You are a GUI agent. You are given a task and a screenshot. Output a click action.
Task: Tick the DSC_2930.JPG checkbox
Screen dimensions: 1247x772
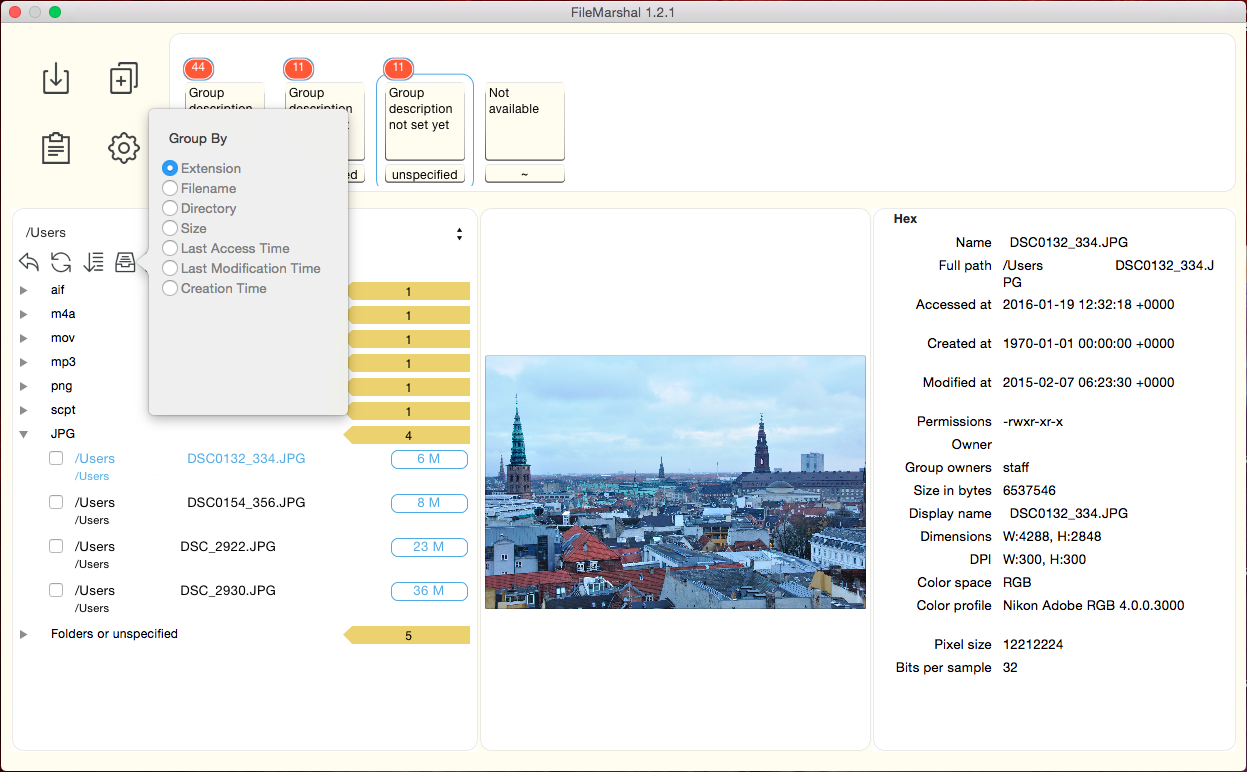coord(57,590)
